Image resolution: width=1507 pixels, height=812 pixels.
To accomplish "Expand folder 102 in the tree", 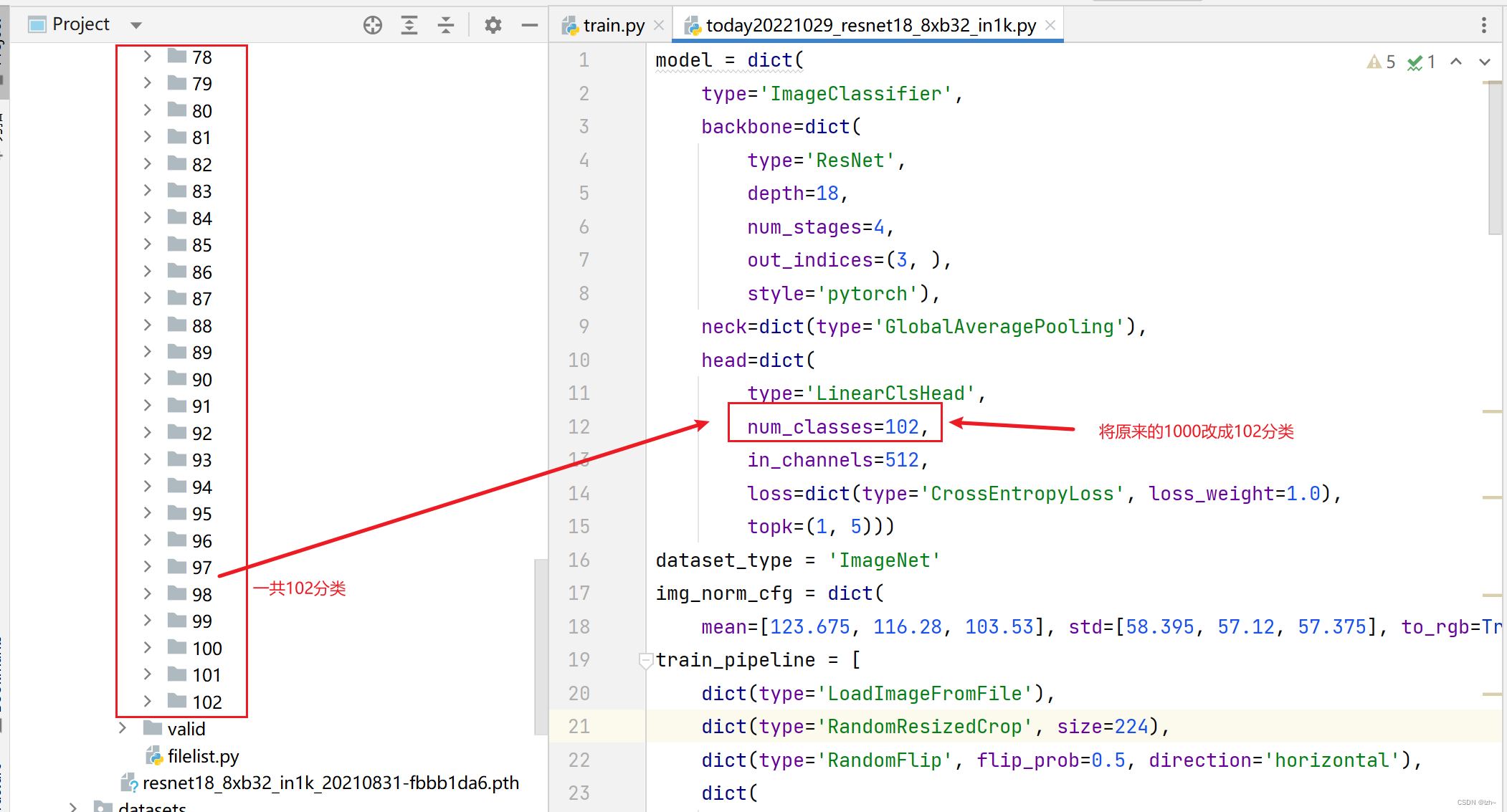I will [x=147, y=701].
